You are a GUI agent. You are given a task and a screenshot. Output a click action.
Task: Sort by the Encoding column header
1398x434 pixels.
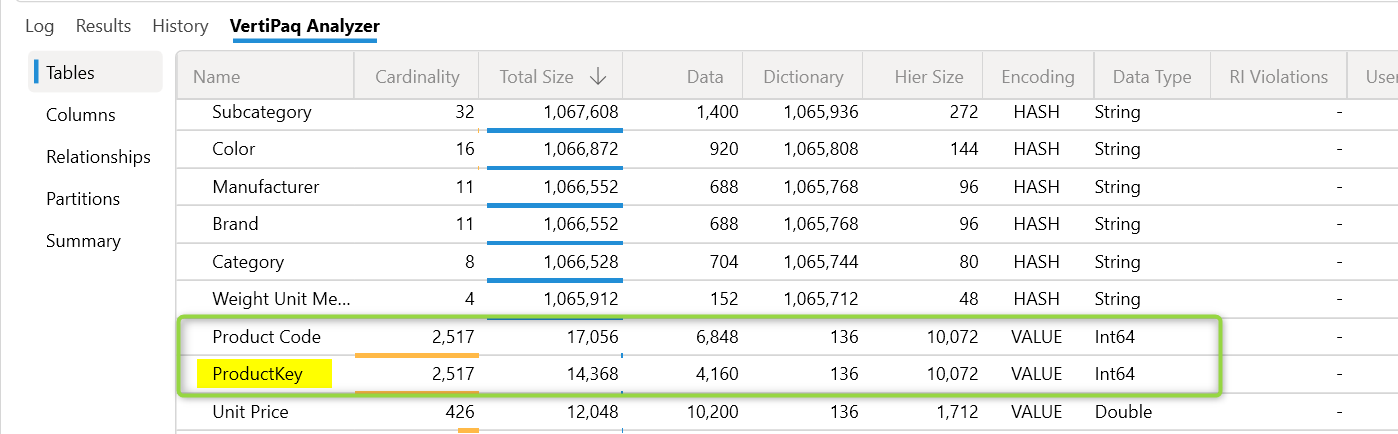(x=1038, y=77)
